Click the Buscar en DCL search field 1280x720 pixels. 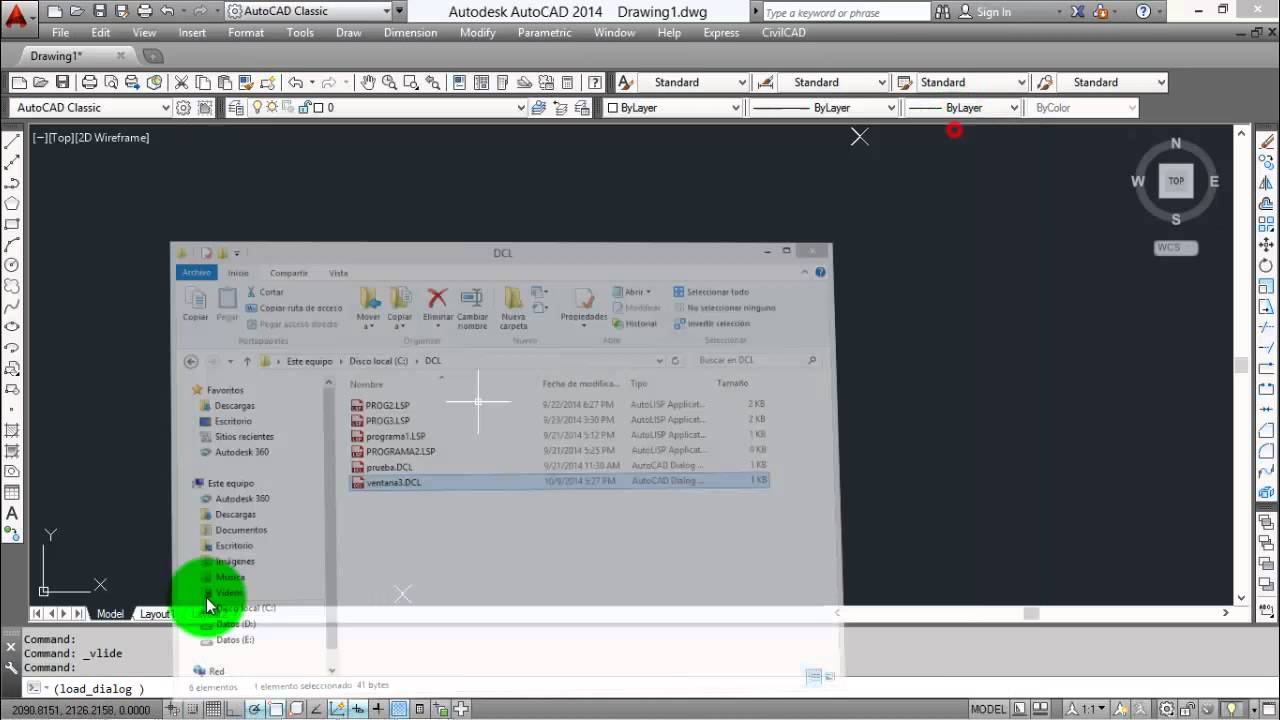[758, 360]
